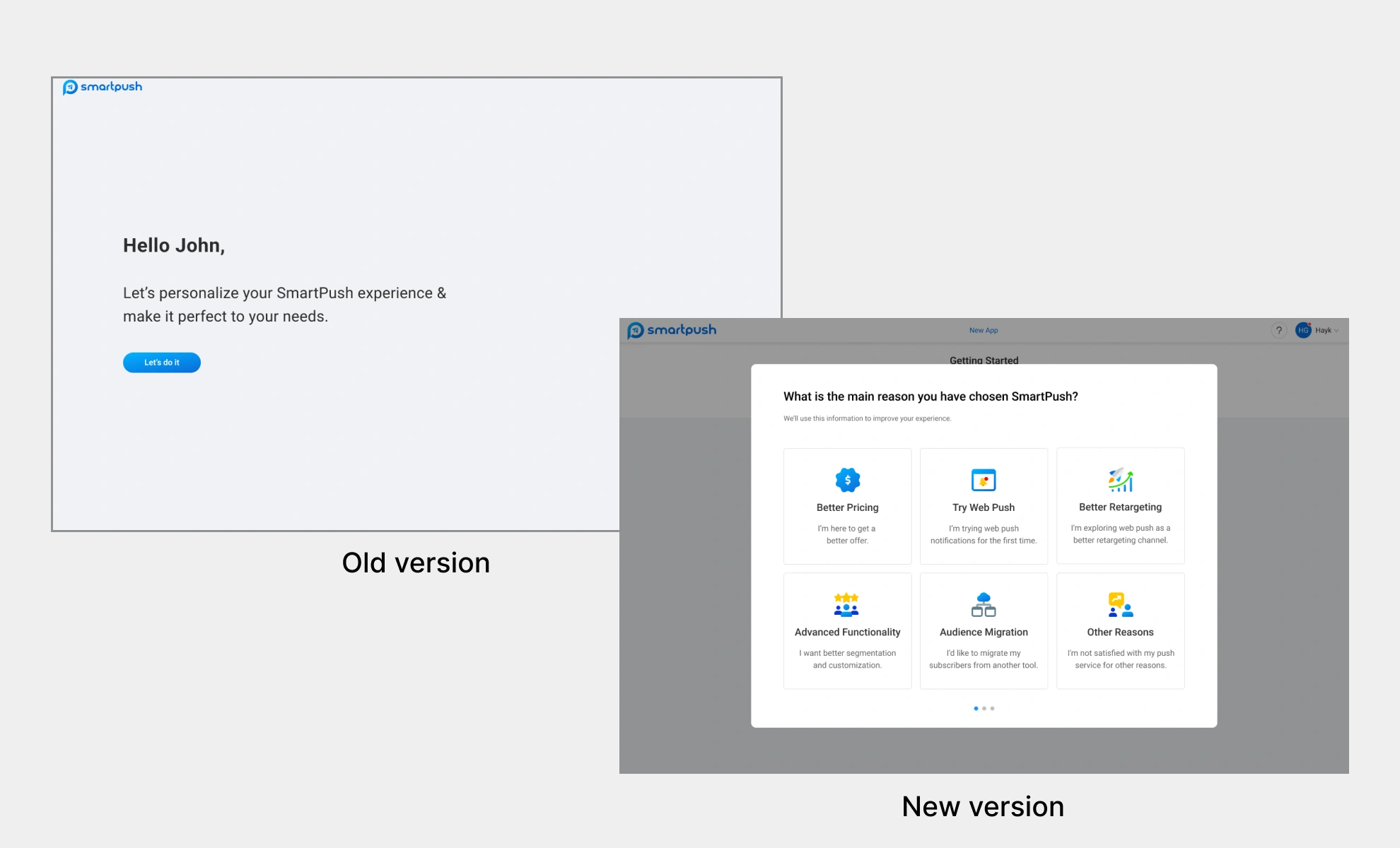Jump to the second carousel page dot
The height and width of the screenshot is (848, 1400).
tap(984, 708)
